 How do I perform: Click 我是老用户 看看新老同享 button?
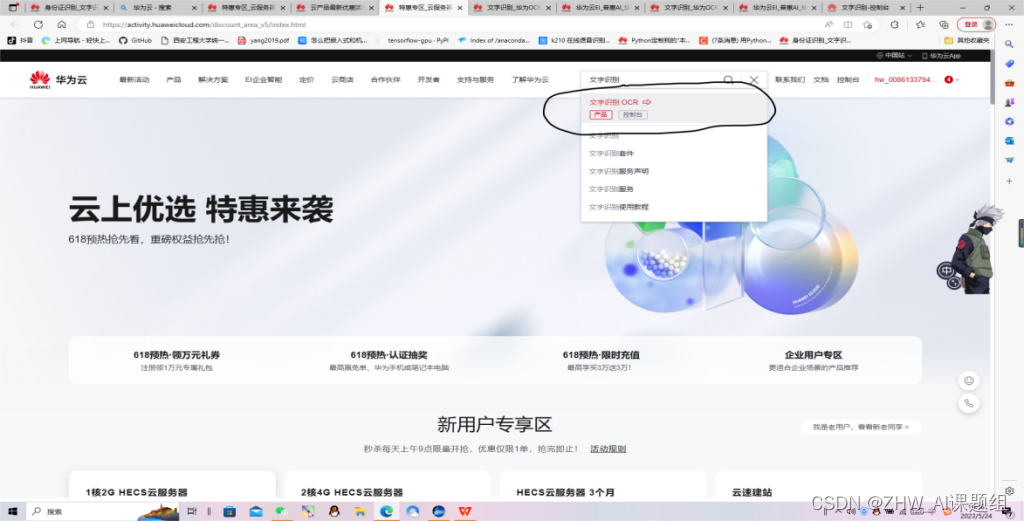(x=861, y=427)
